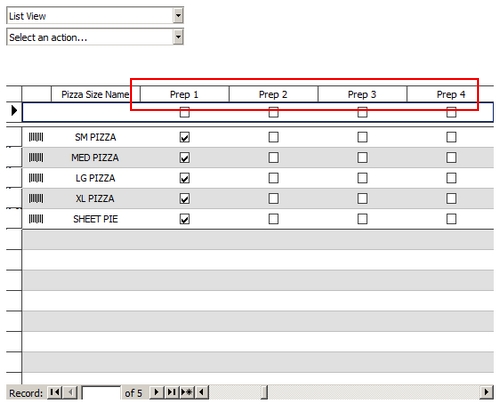Check Prep 4 for LG PIZZA
The width and height of the screenshot is (500, 404).
(451, 178)
